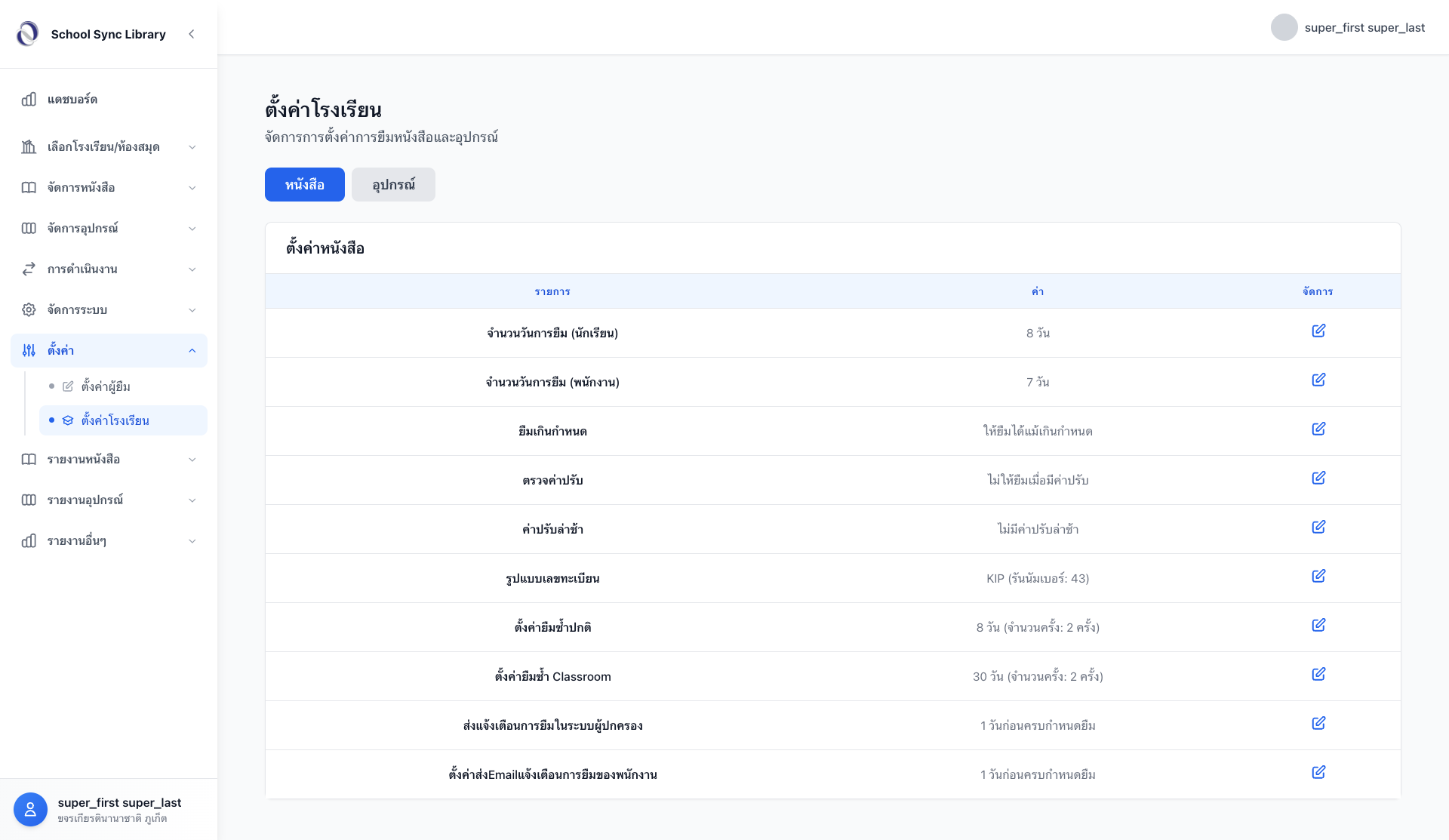1449x840 pixels.
Task: Switch to the อุปกรณ์ tab
Action: click(393, 185)
